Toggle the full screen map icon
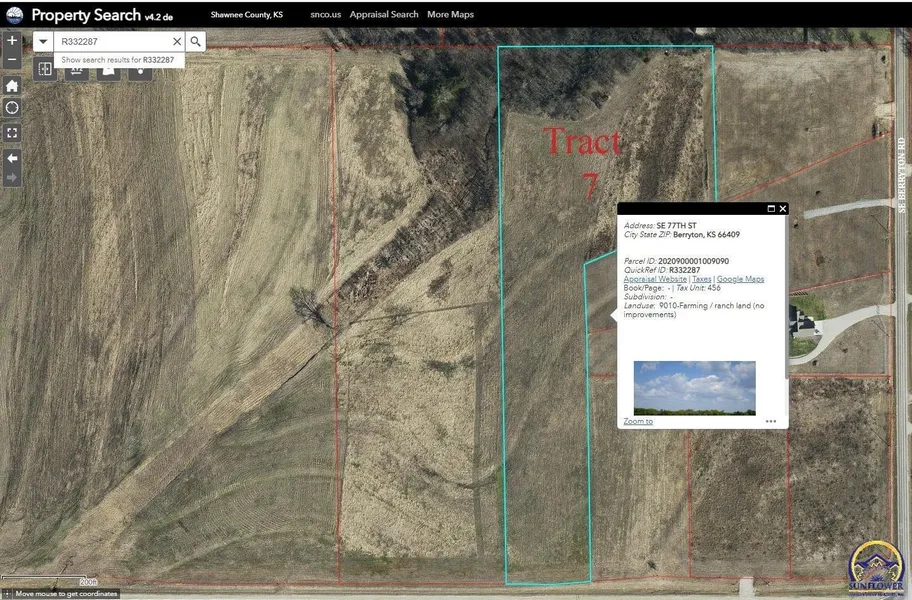912x600 pixels. [12, 132]
